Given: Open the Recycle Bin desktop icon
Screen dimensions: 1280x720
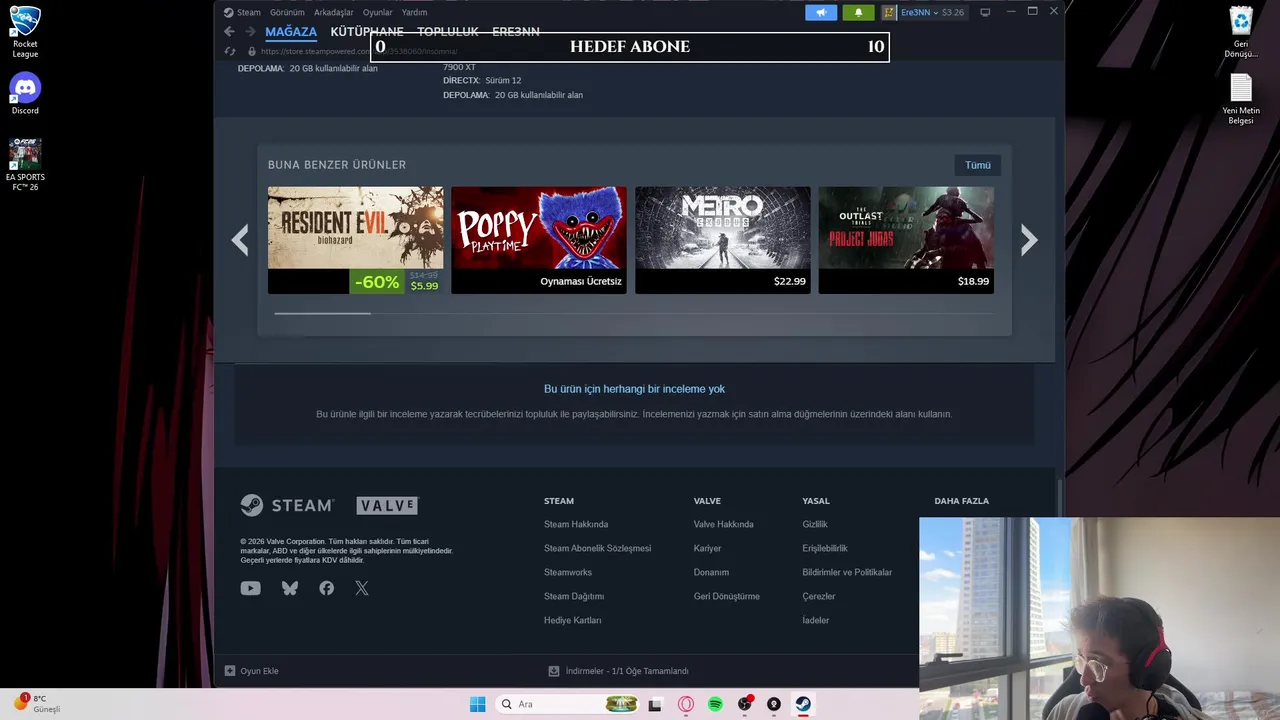Looking at the screenshot, I should (1241, 32).
